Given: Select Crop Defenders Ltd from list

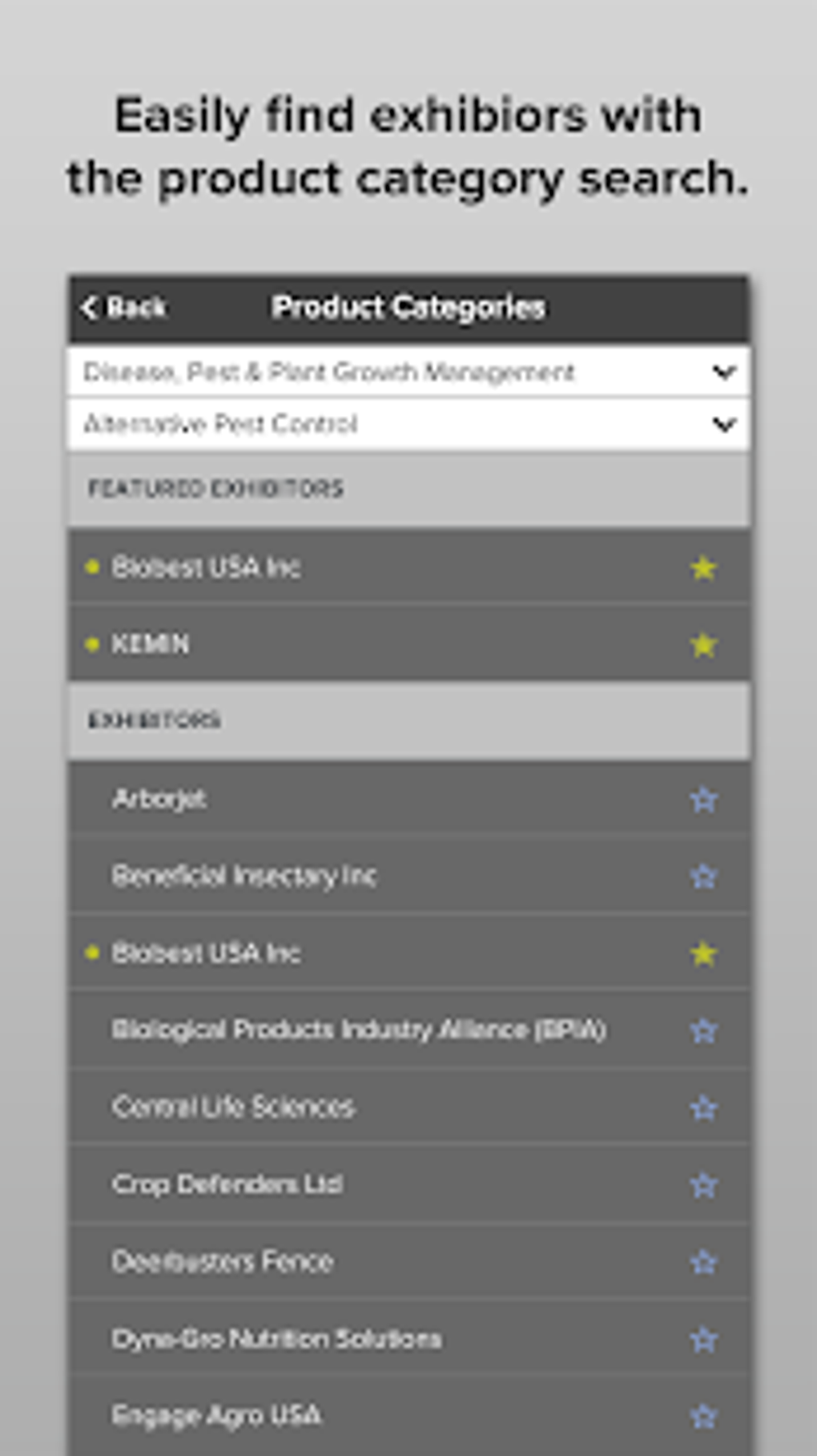Looking at the screenshot, I should click(x=227, y=1184).
